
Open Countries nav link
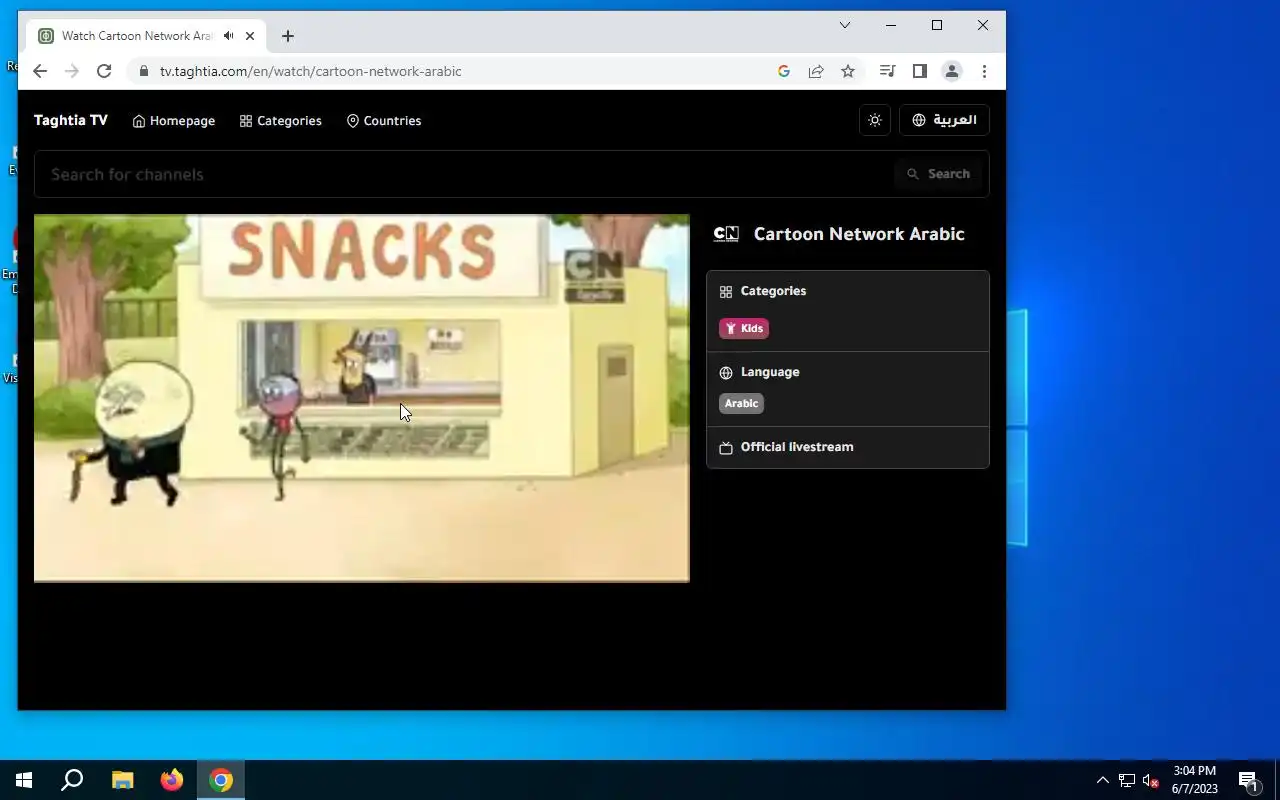[384, 121]
